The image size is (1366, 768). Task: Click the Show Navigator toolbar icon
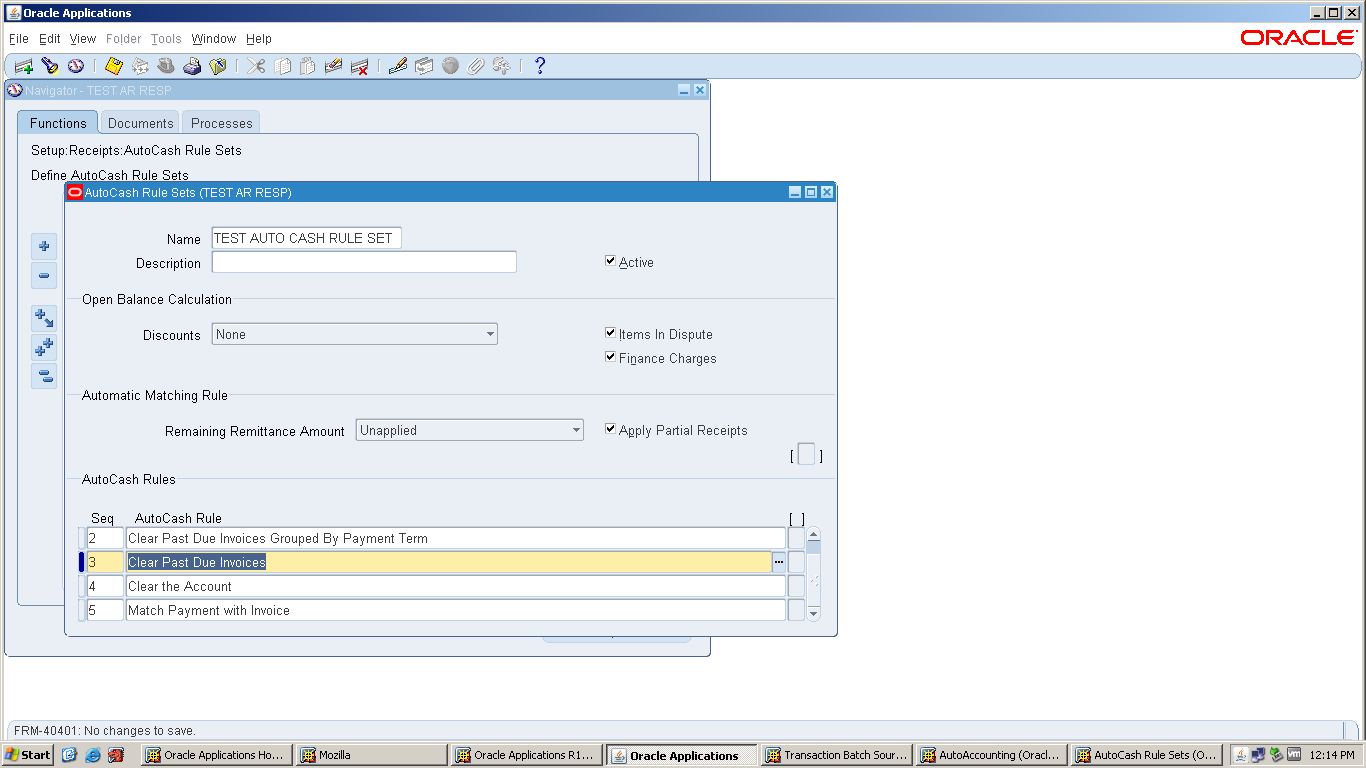[x=76, y=66]
